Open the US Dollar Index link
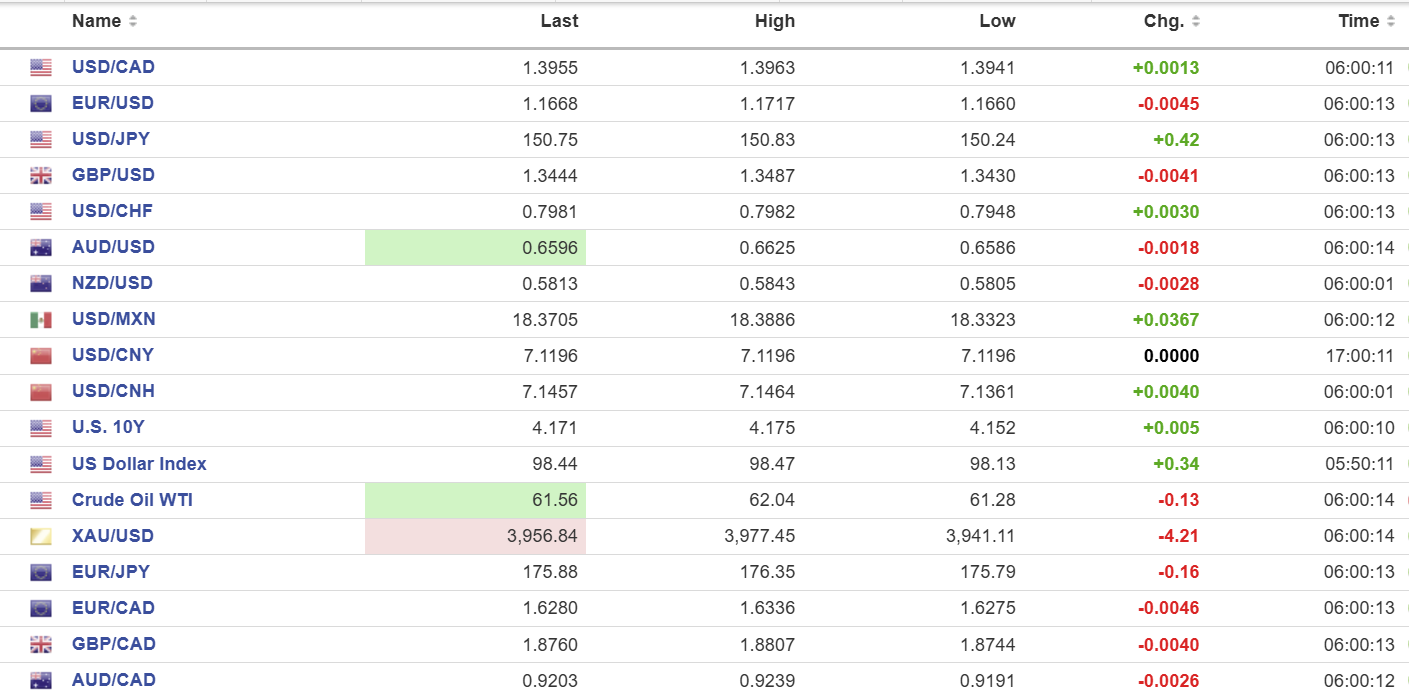 pyautogui.click(x=139, y=464)
